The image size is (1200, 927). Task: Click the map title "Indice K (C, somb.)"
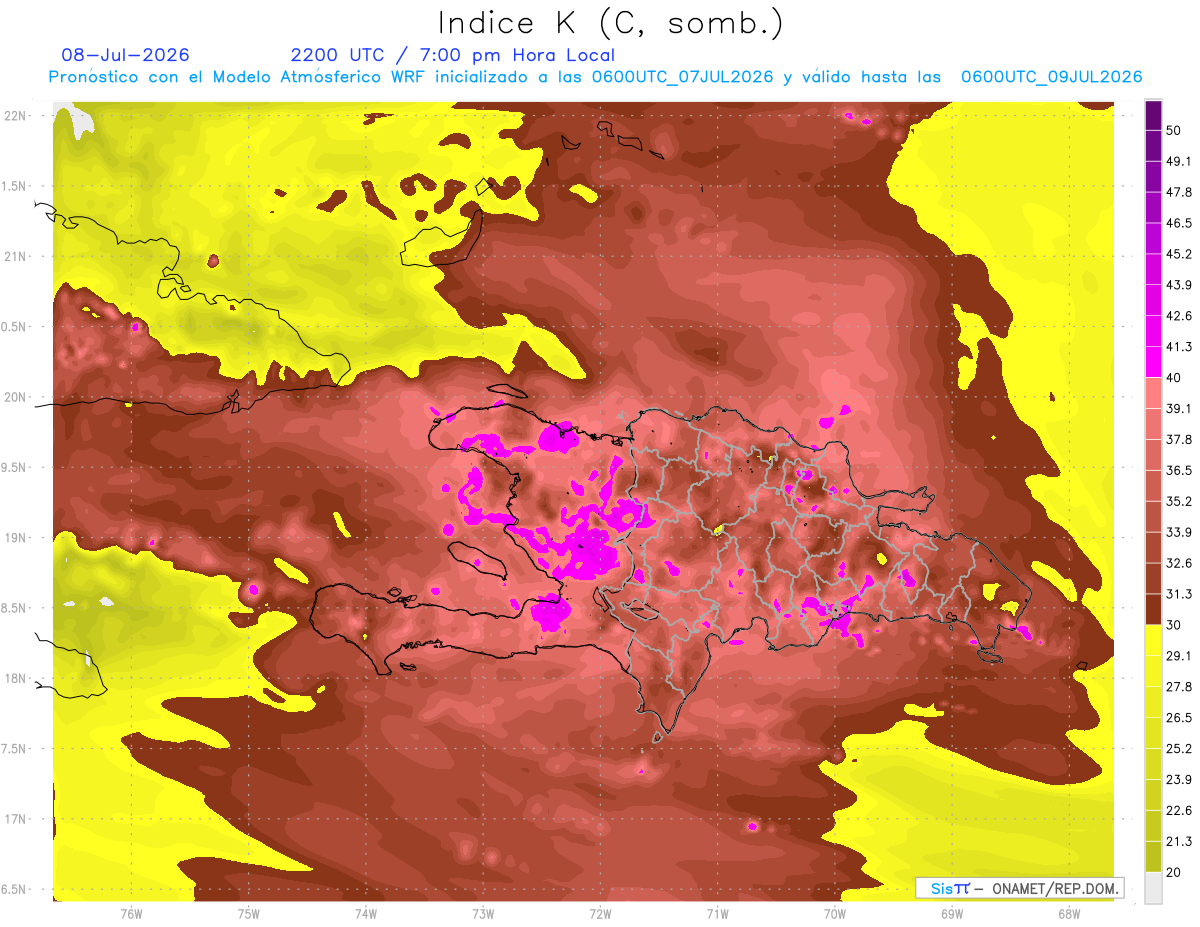tap(610, 22)
